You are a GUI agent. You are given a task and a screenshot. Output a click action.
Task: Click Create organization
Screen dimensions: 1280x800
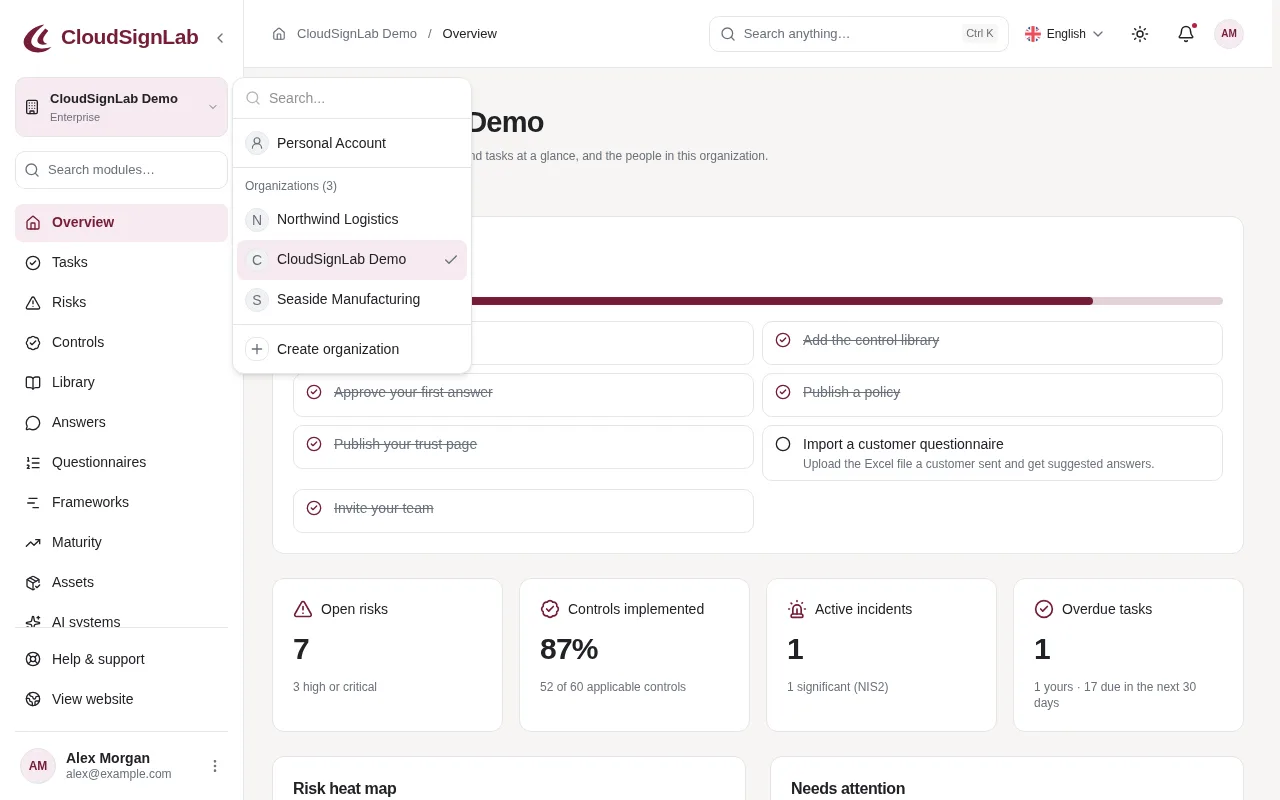click(x=352, y=349)
